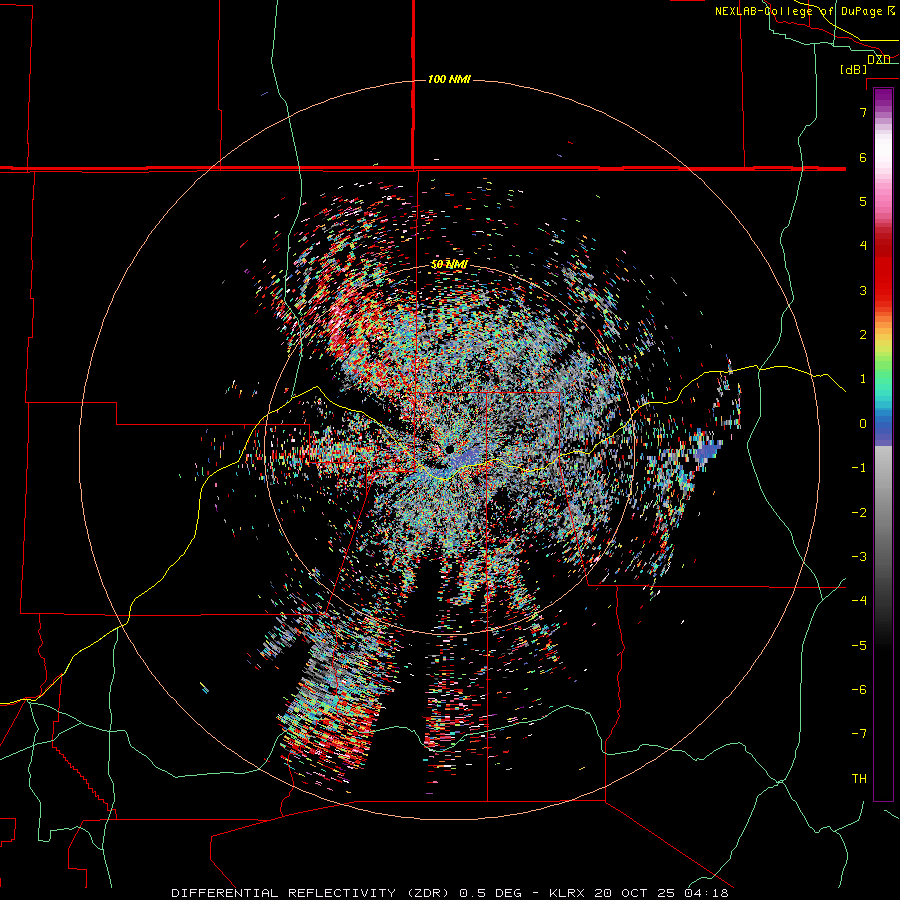Click the positive "4" scale value
Image resolution: width=900 pixels, height=900 pixels.
click(863, 246)
